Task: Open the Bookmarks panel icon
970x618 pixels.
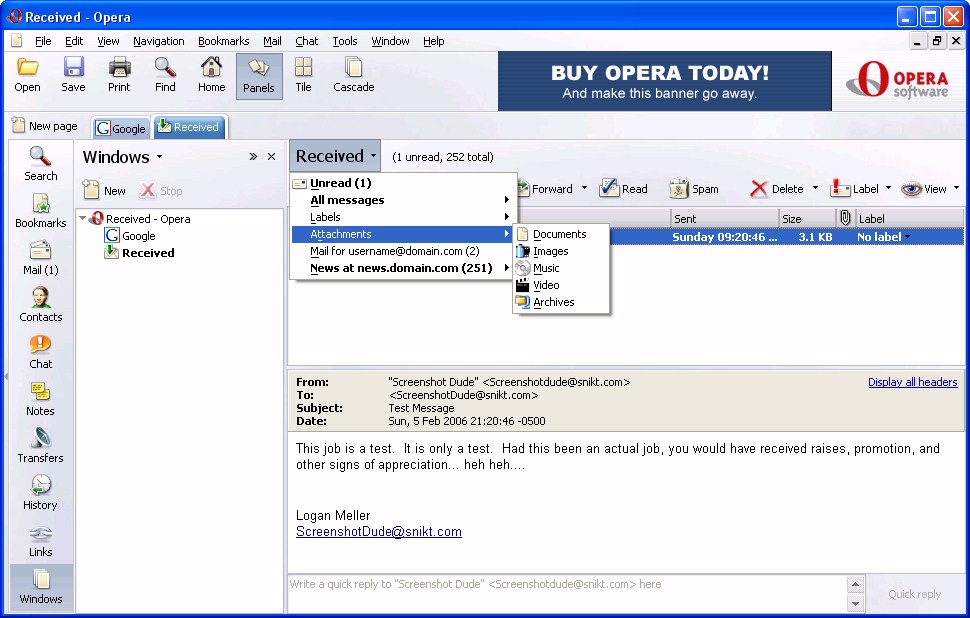Action: tap(41, 211)
